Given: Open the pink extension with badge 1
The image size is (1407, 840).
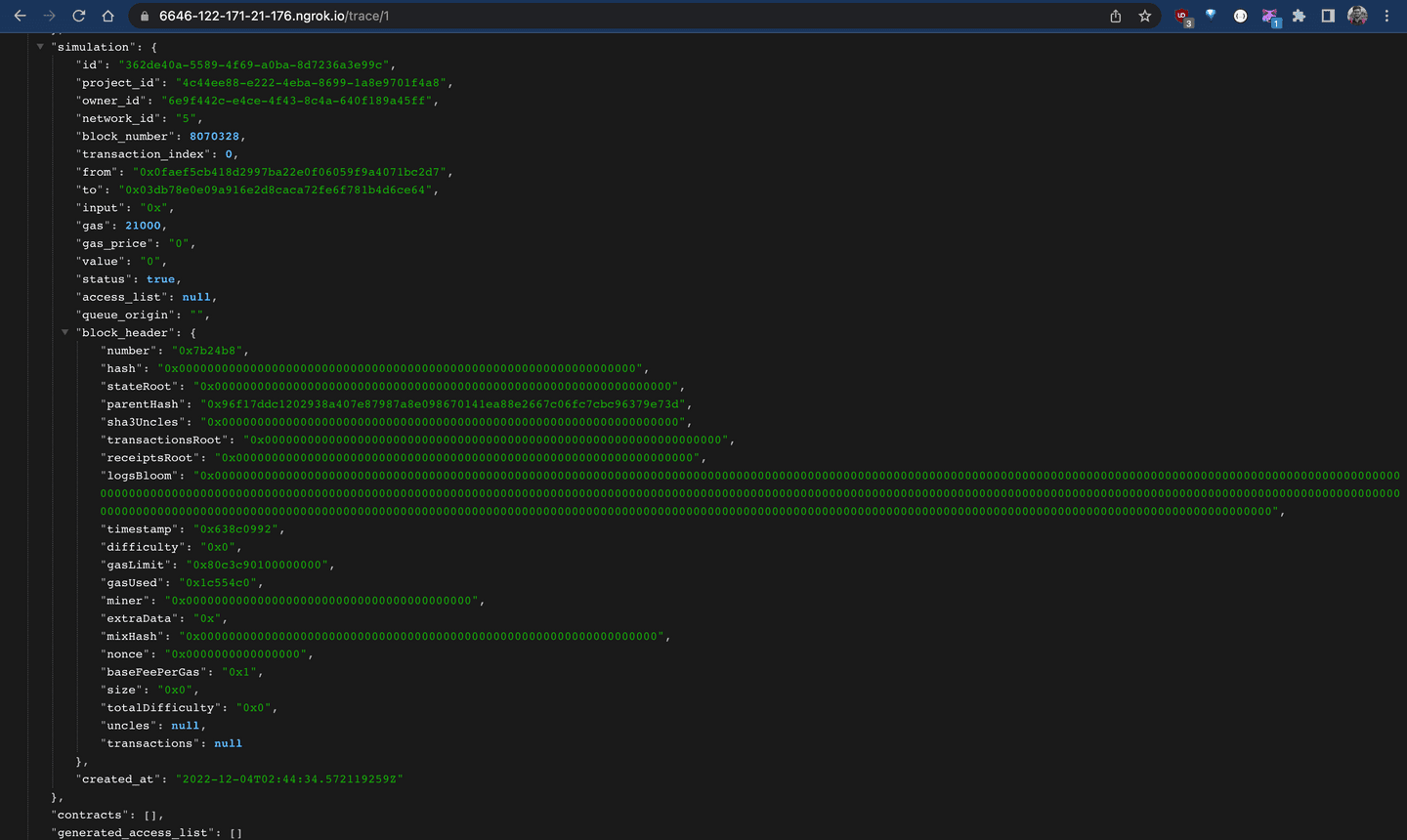Looking at the screenshot, I should pos(1270,17).
